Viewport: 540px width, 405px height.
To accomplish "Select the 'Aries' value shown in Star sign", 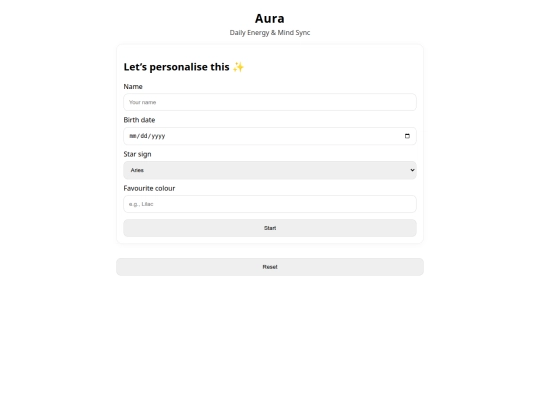I will pyautogui.click(x=137, y=170).
